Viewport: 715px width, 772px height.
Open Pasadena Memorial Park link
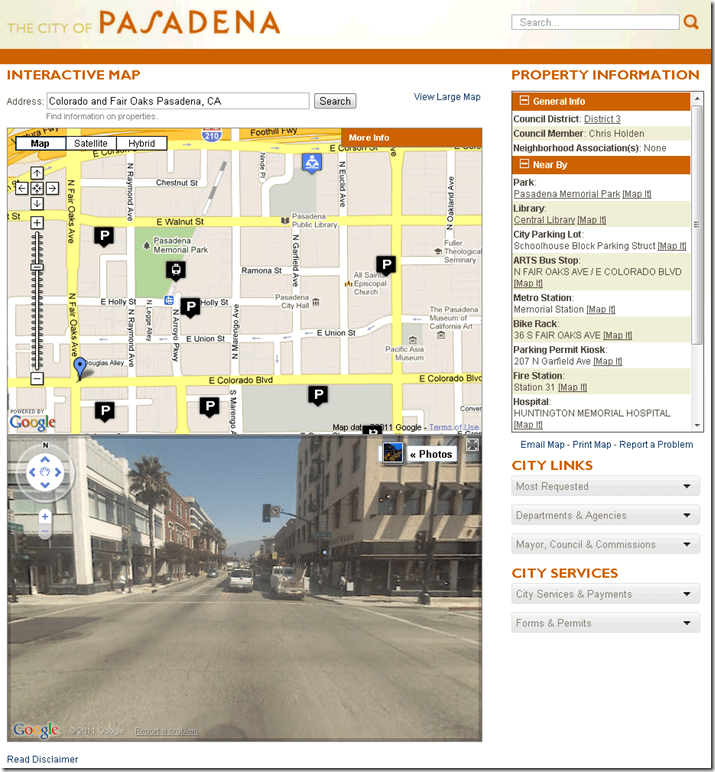(566, 194)
